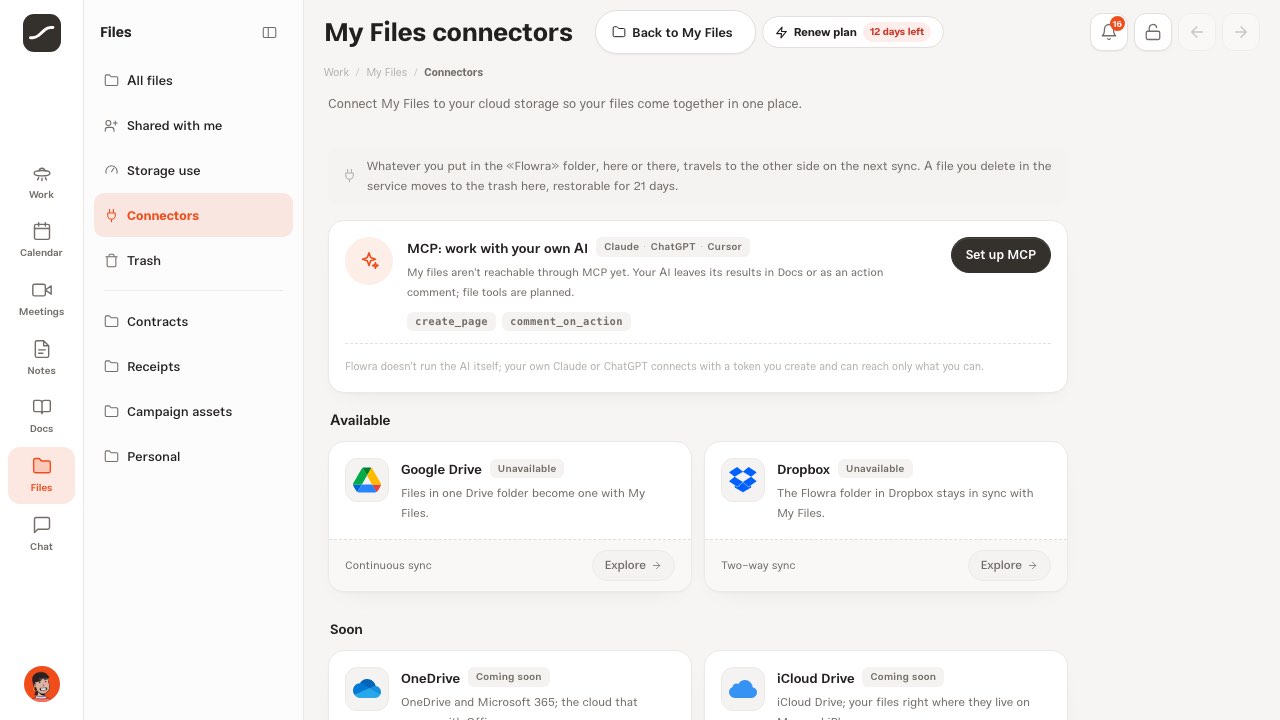Click Coming soon badge beside iCloud Drive
This screenshot has width=1280, height=720.
tap(903, 676)
